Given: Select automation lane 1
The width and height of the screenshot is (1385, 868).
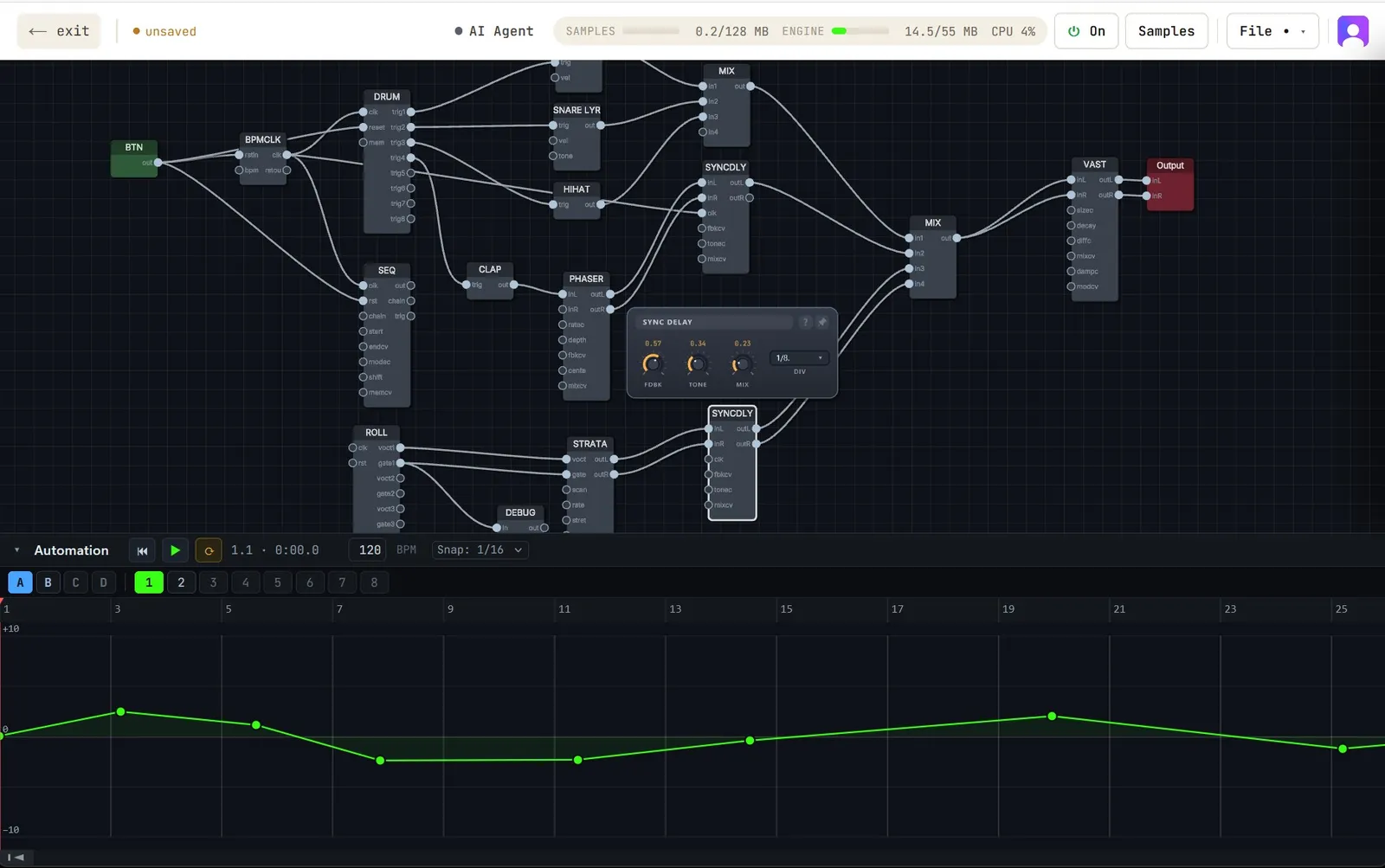Looking at the screenshot, I should coord(149,582).
